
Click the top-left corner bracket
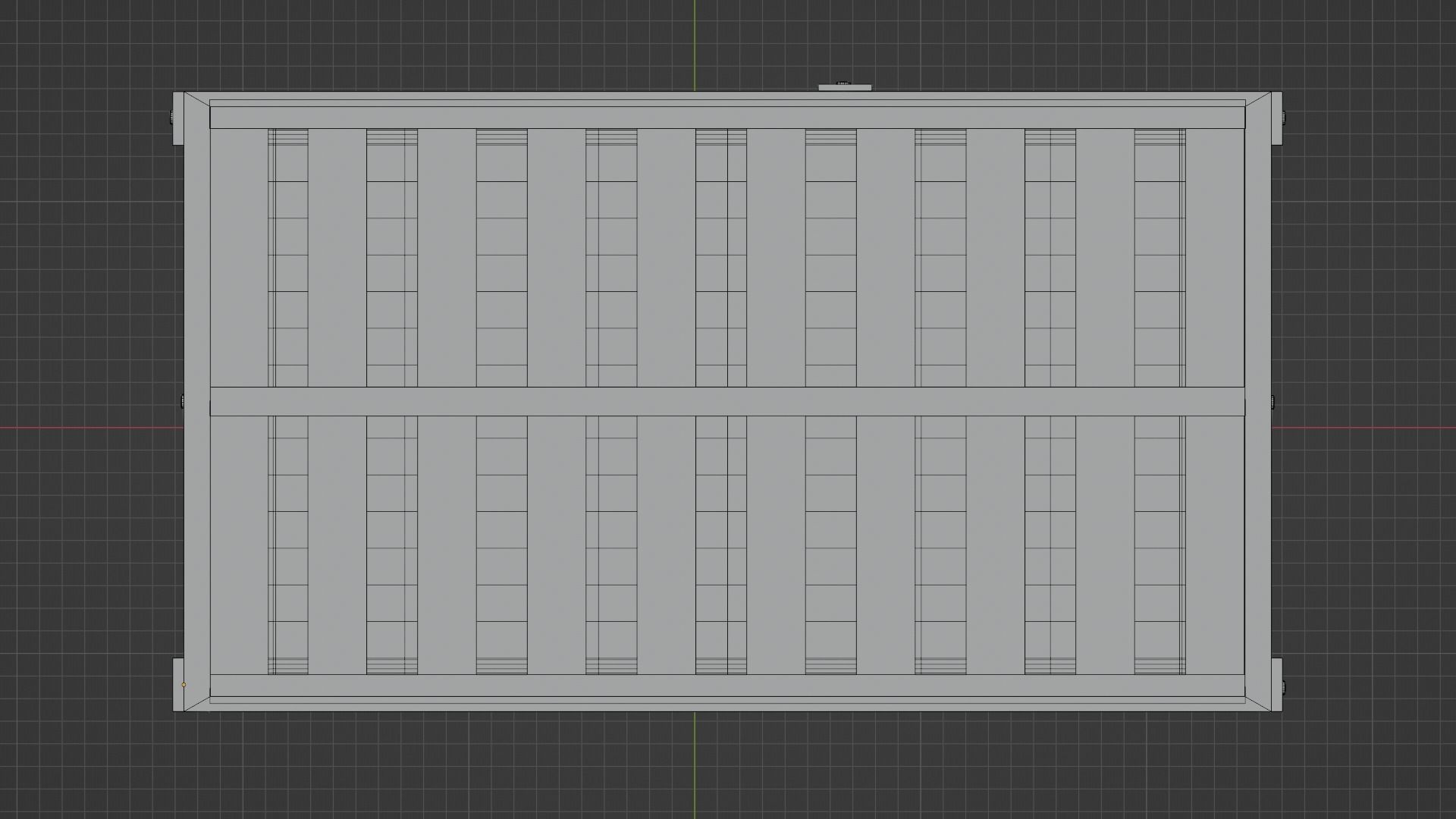click(x=178, y=119)
